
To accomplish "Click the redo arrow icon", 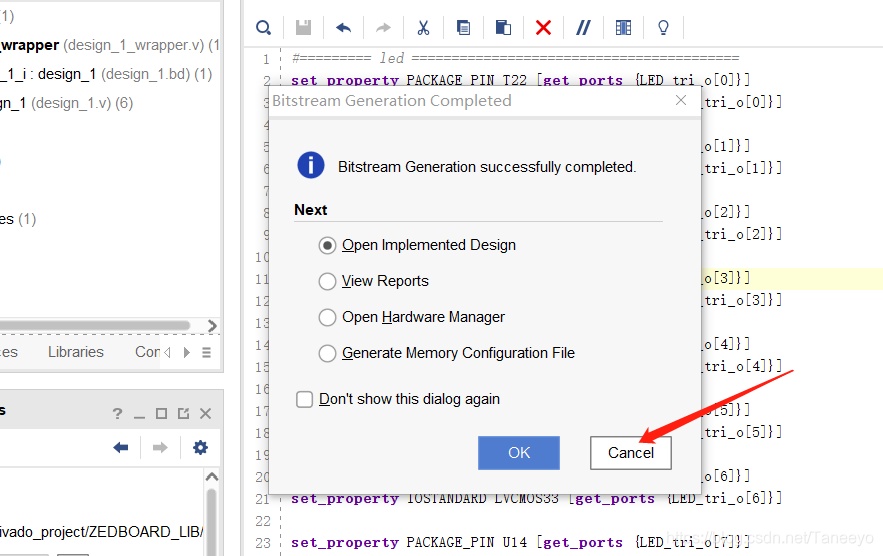I will [x=383, y=28].
